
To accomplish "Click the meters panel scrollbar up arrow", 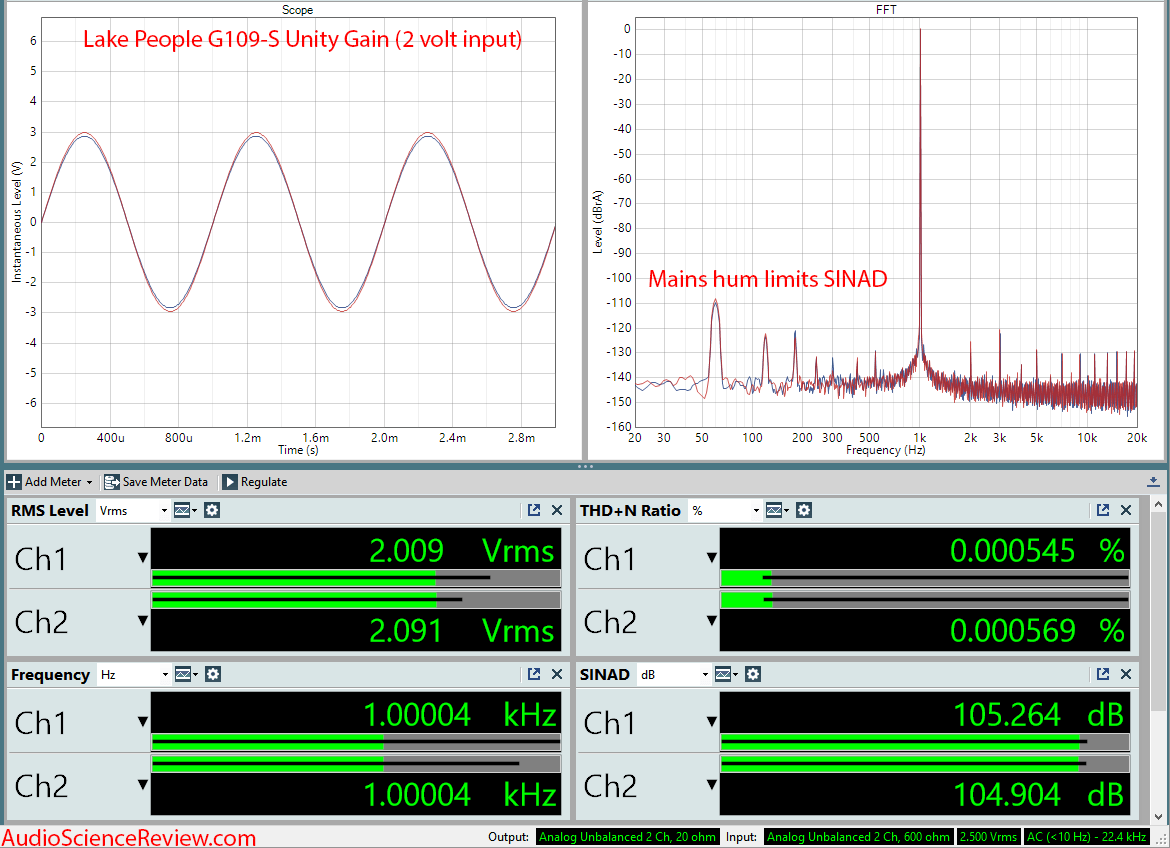I will pos(1158,505).
